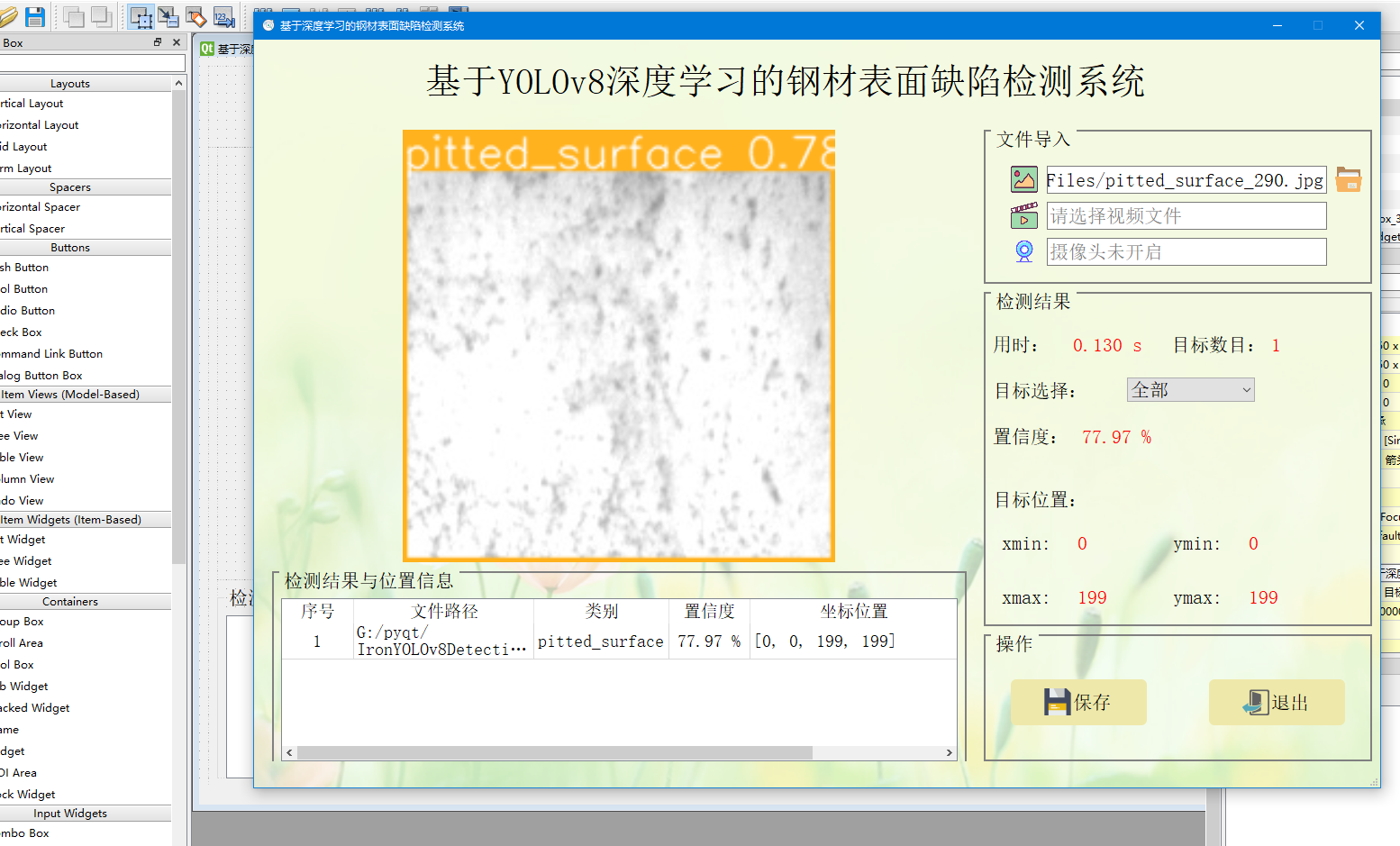Open the 目标选择 dropdown showing 全部
The width and height of the screenshot is (1400, 846).
(1190, 390)
